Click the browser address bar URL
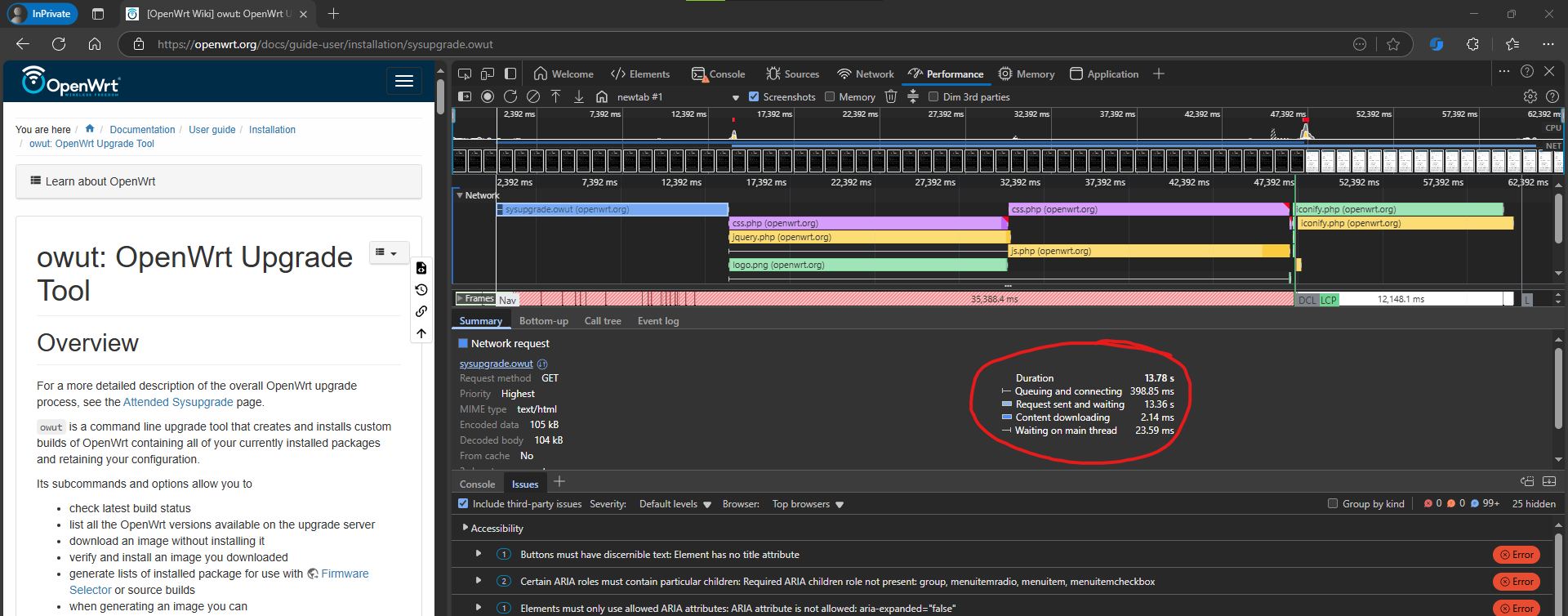Screen dimensions: 1568x616 [x=325, y=44]
